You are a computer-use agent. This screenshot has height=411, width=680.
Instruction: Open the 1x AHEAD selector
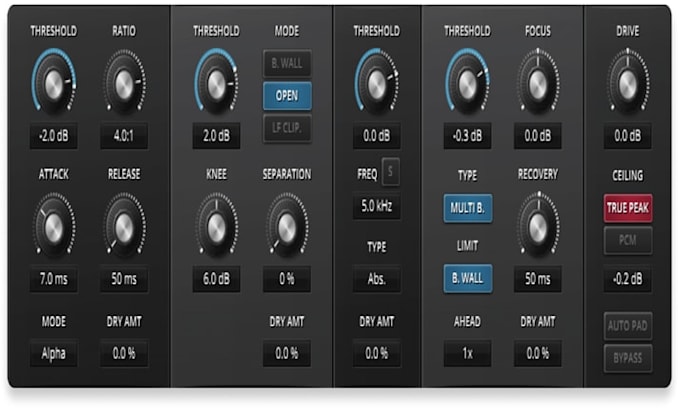[x=468, y=353]
